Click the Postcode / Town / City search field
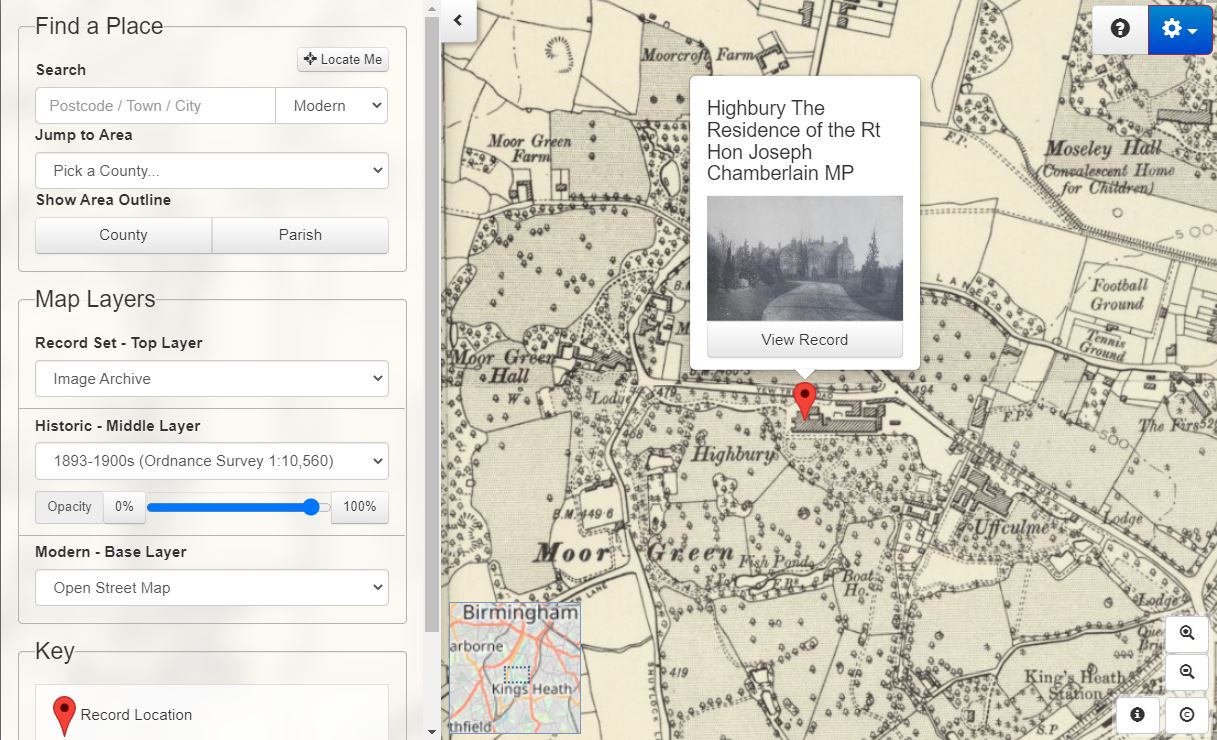Image resolution: width=1217 pixels, height=740 pixels. click(x=155, y=106)
